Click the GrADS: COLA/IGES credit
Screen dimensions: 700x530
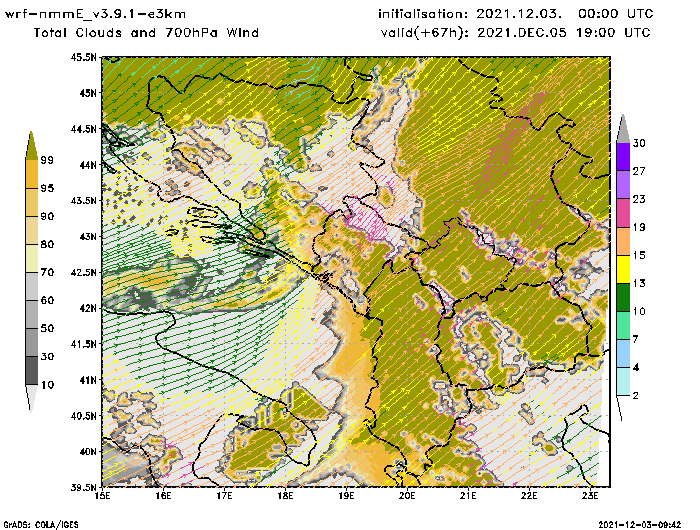click(x=41, y=525)
